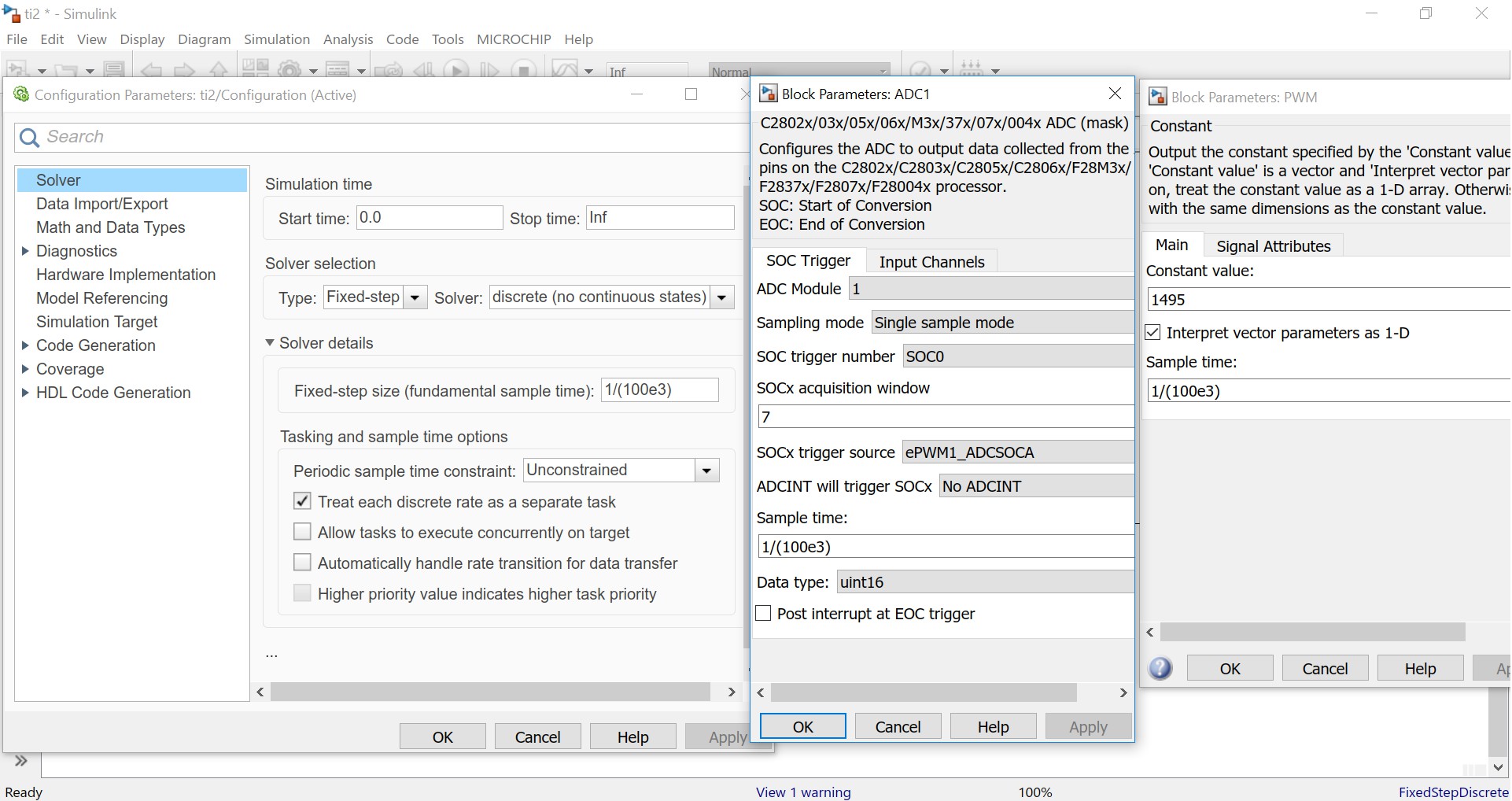Click Cancel in Block Parameters PWM dialog
The image size is (1512, 801).
pos(1325,668)
